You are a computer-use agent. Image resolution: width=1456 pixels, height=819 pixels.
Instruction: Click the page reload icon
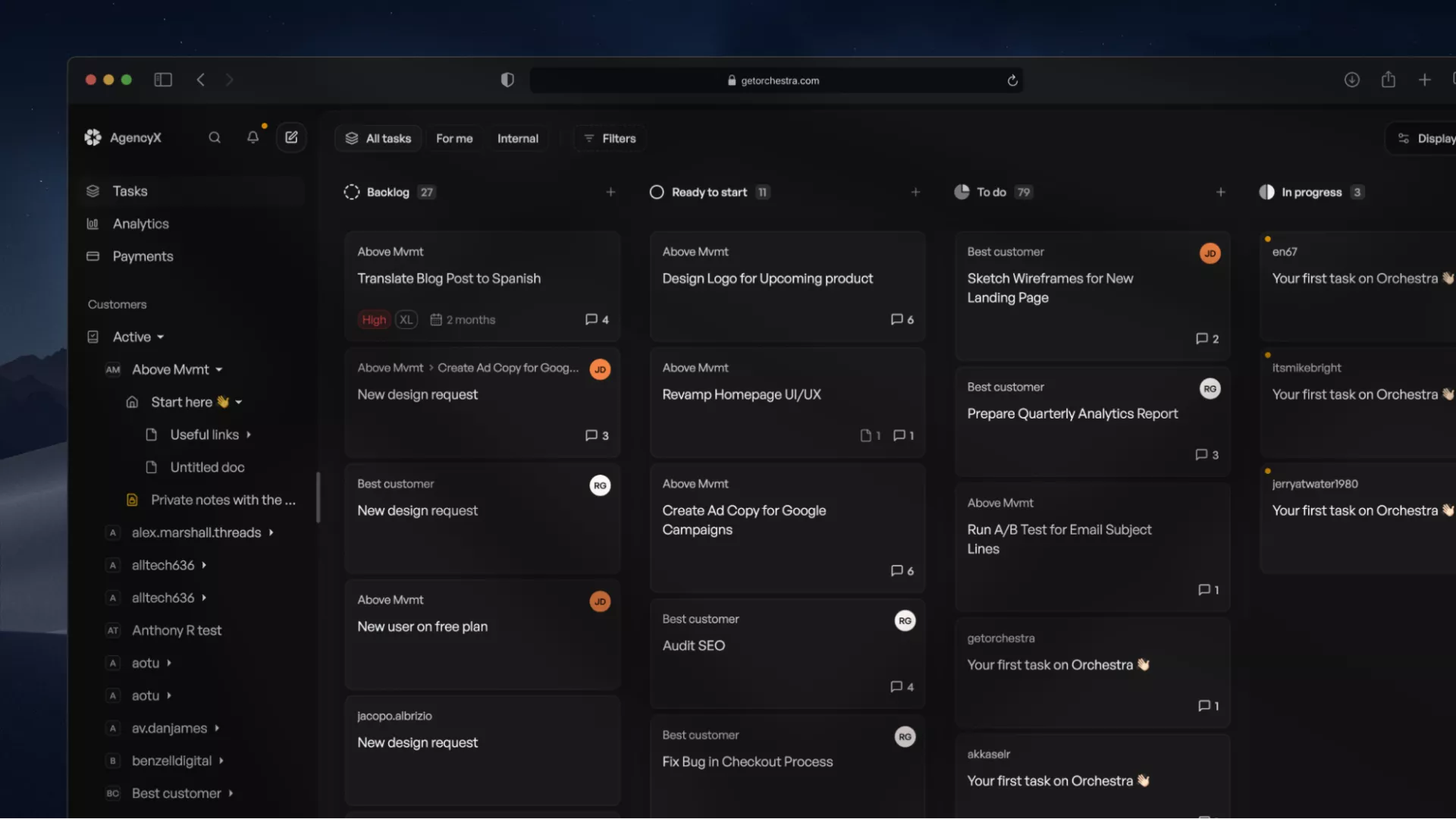[1012, 80]
